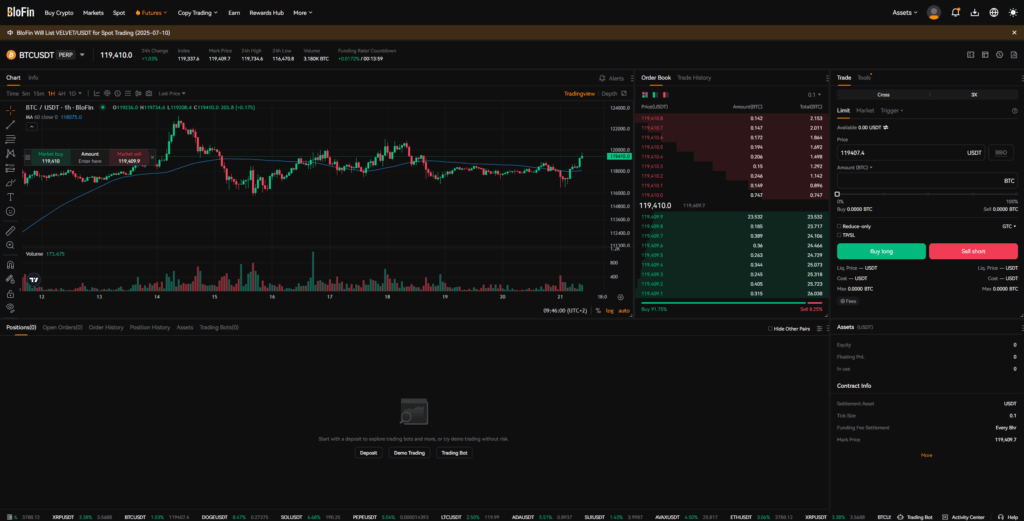This screenshot has width=1024, height=521.
Task: Check the Reduce-only checkbox
Action: click(x=839, y=227)
